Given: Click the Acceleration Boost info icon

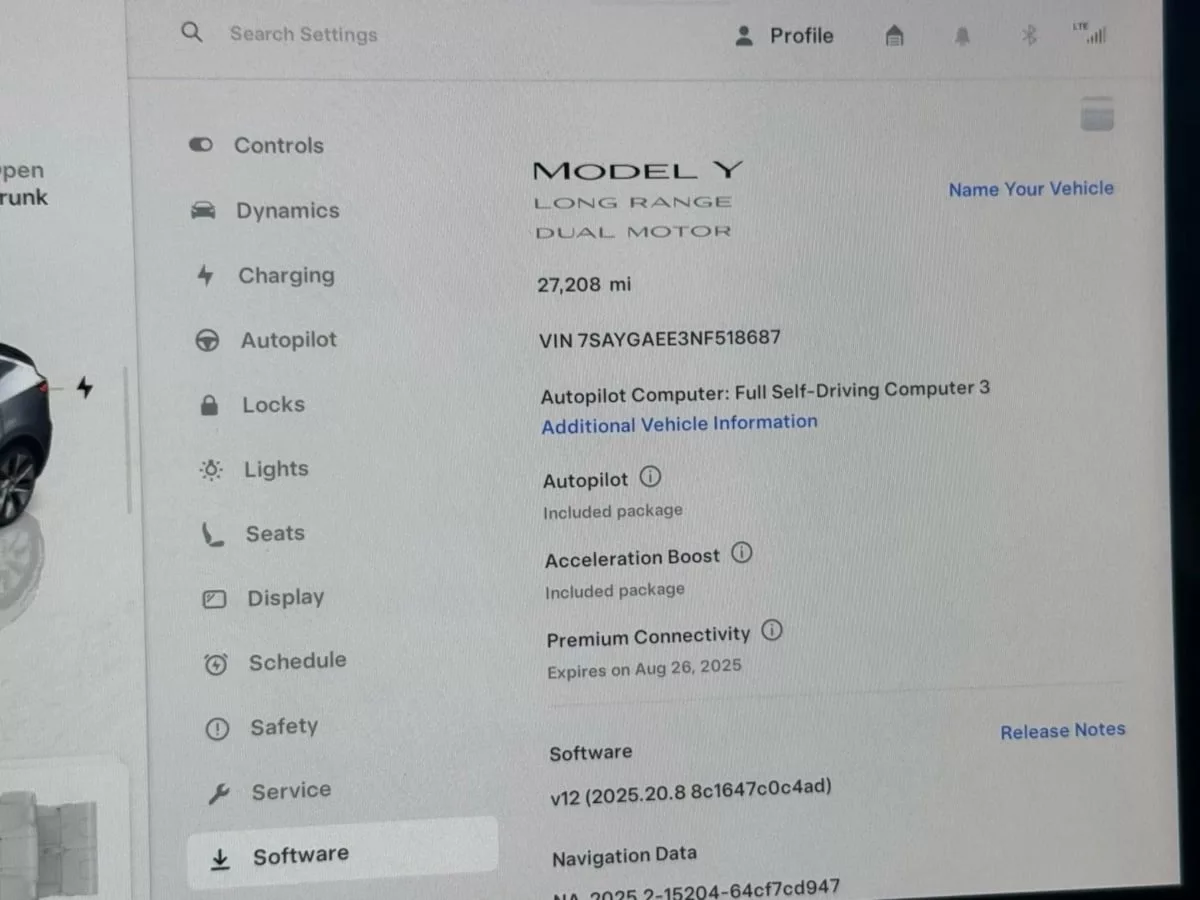Looking at the screenshot, I should (x=741, y=553).
